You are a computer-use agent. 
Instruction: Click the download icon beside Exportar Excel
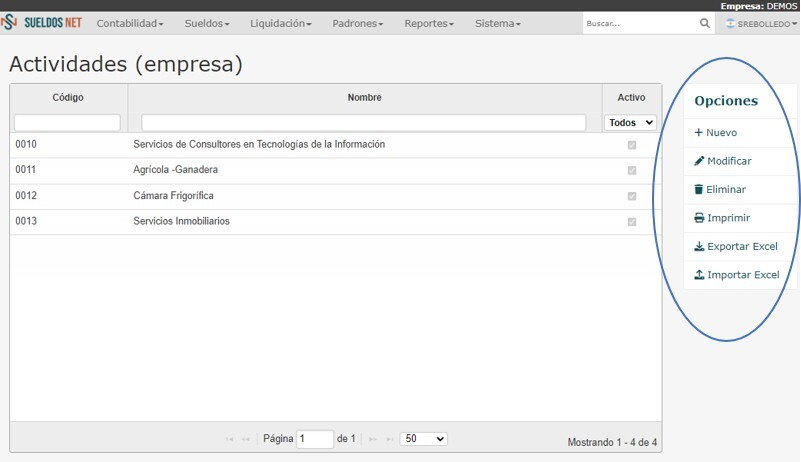point(699,246)
